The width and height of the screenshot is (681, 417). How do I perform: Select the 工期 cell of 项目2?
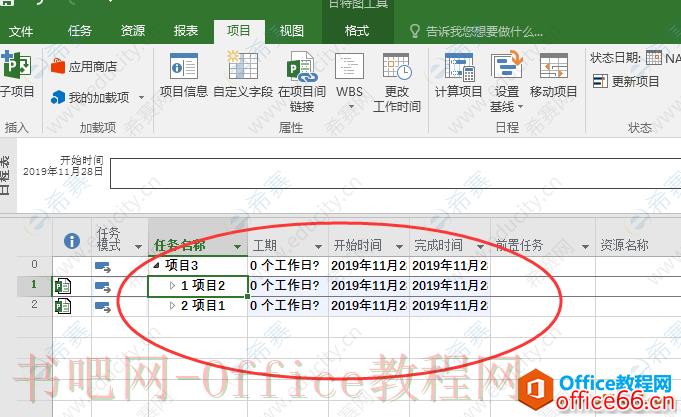(288, 286)
